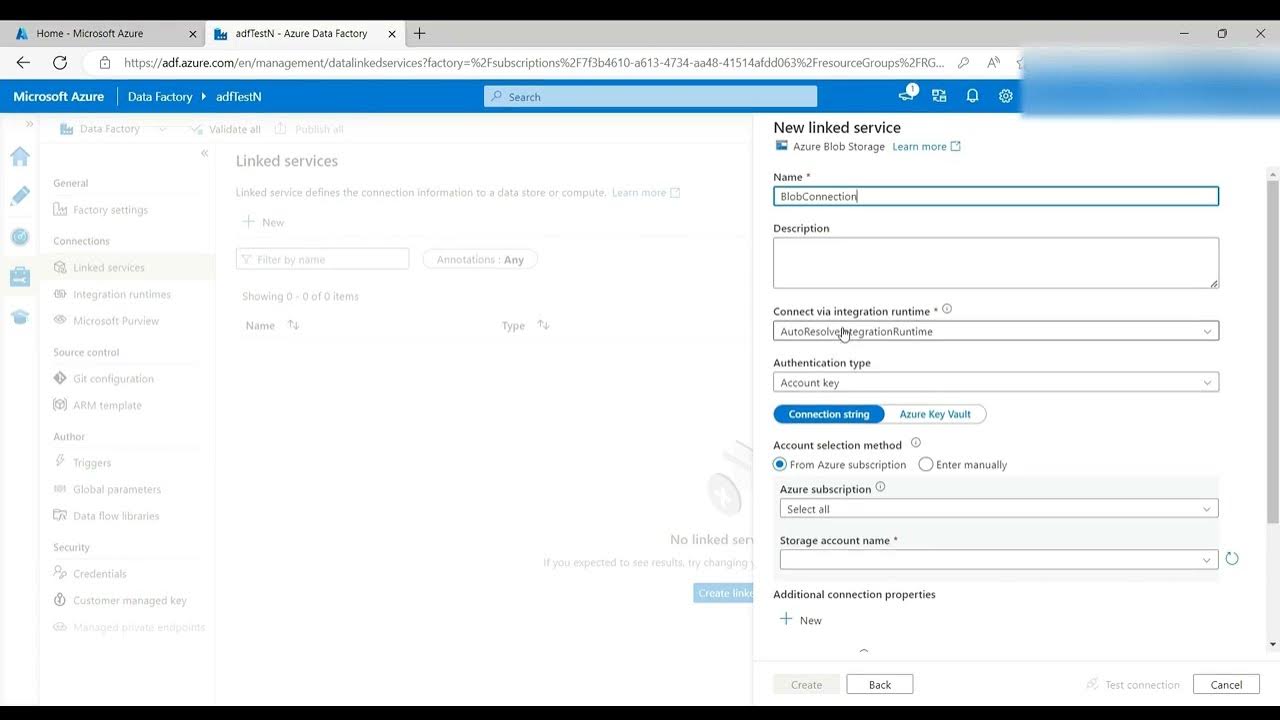Collapse the management menu pane
Screen dimensions: 1280x720
(204, 153)
